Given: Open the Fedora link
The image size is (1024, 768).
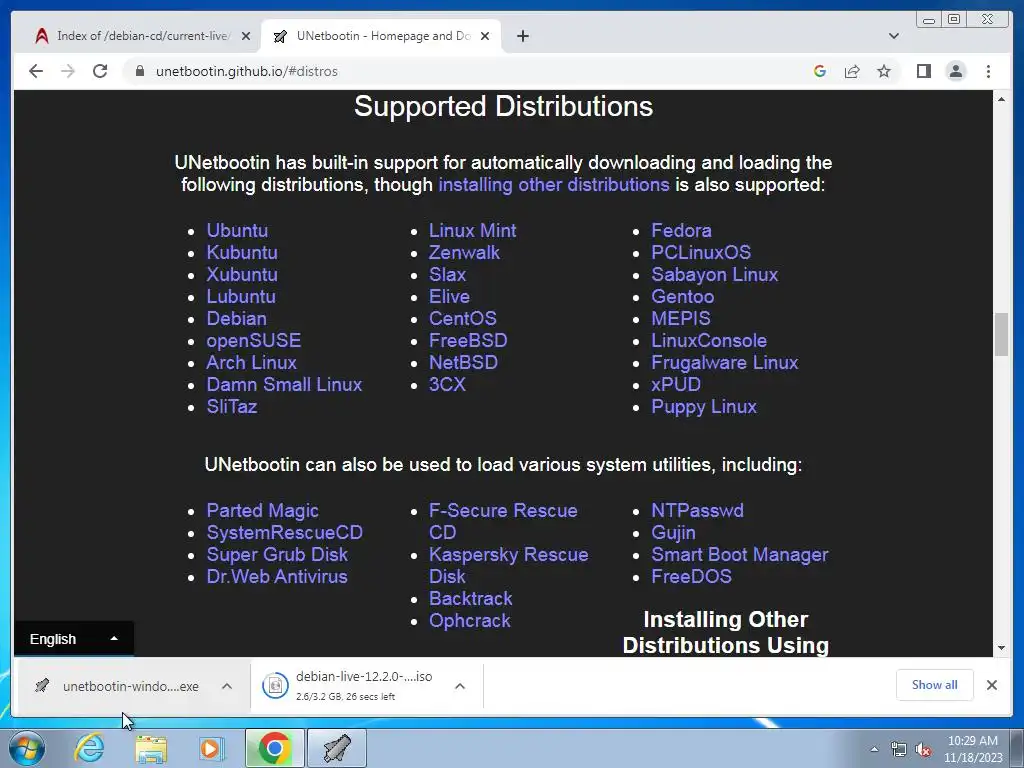Looking at the screenshot, I should 681,231.
